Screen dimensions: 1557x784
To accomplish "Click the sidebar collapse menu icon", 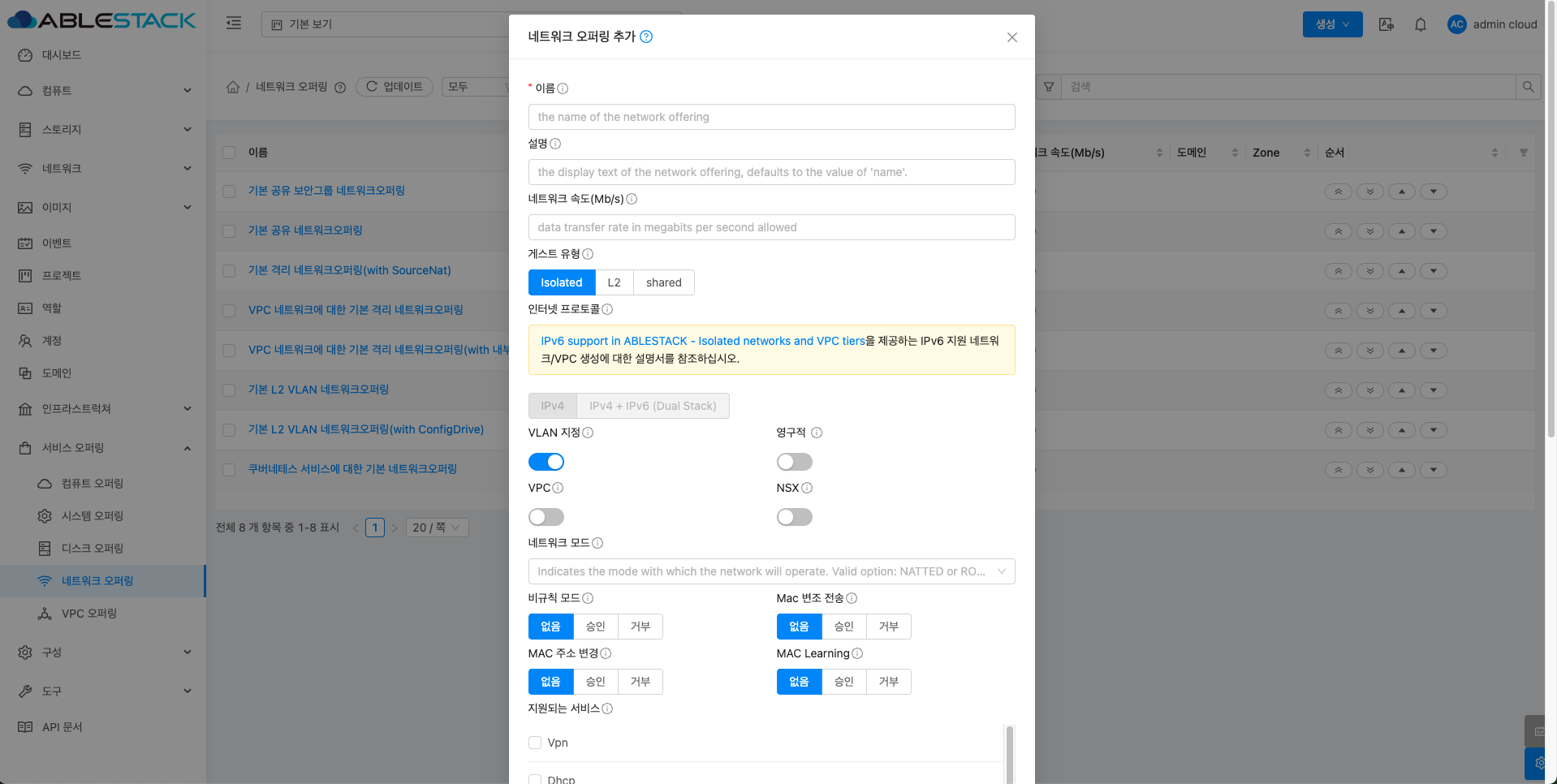I will (x=234, y=24).
